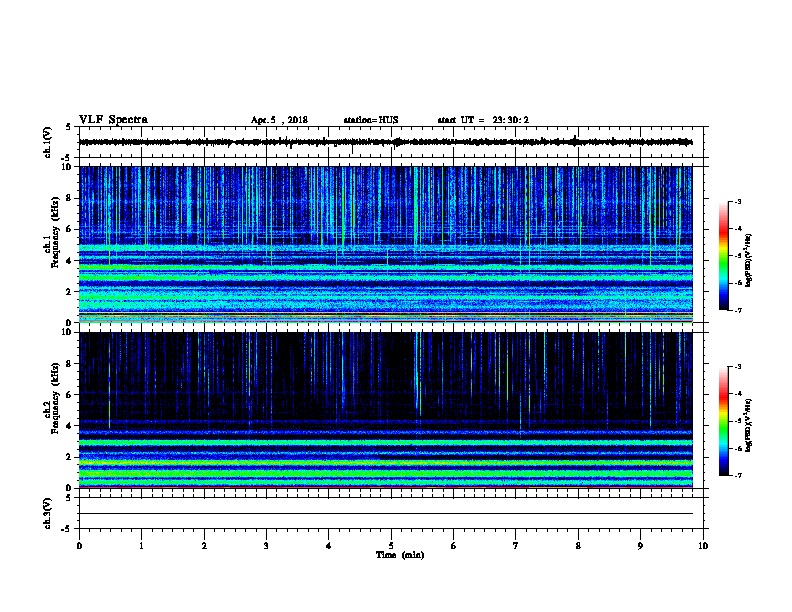The image size is (792, 612).
Task: Click the ch.2 spectrogram color scale bar
Action: click(723, 421)
